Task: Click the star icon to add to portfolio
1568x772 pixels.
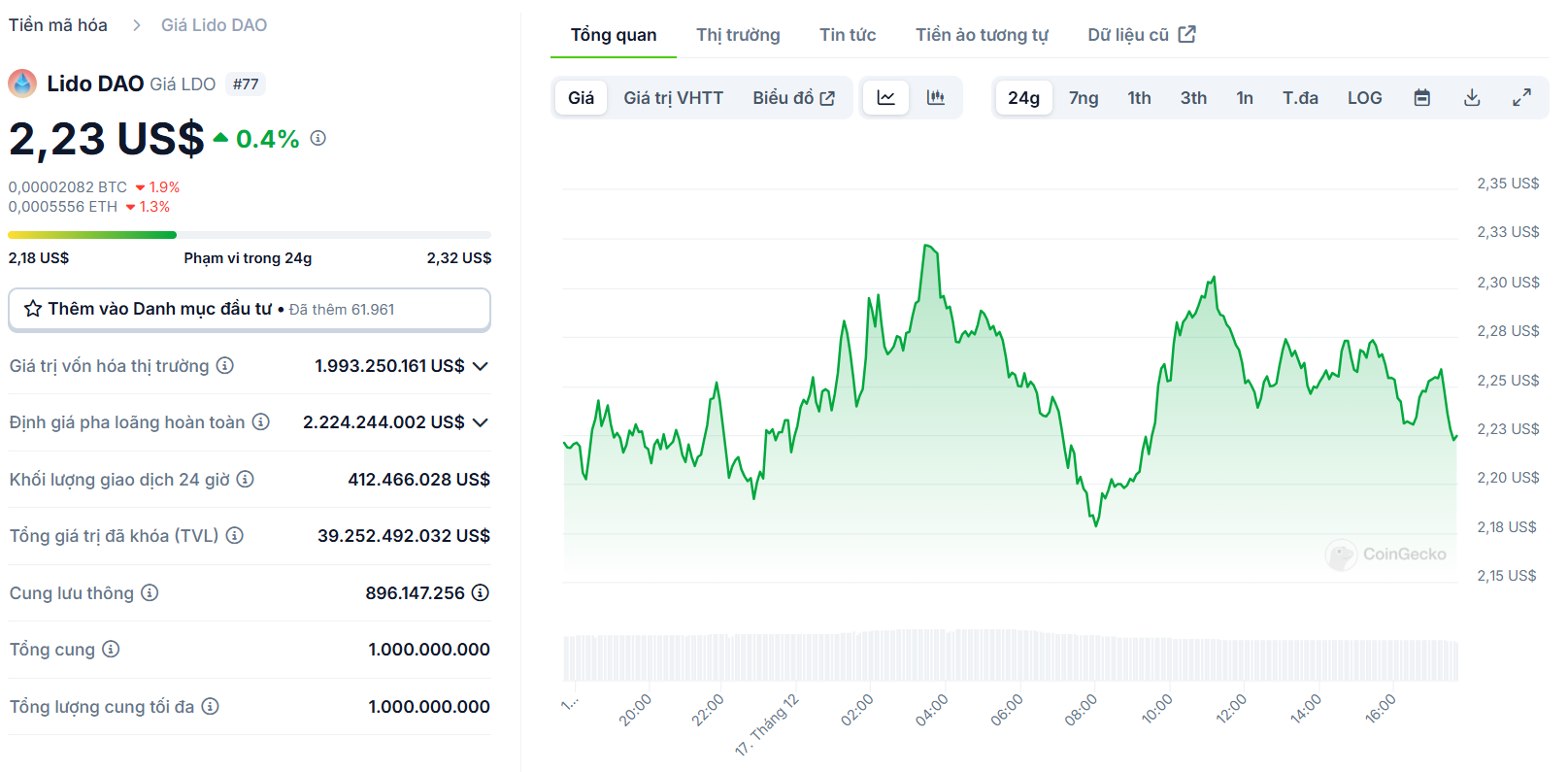Action: click(x=33, y=309)
